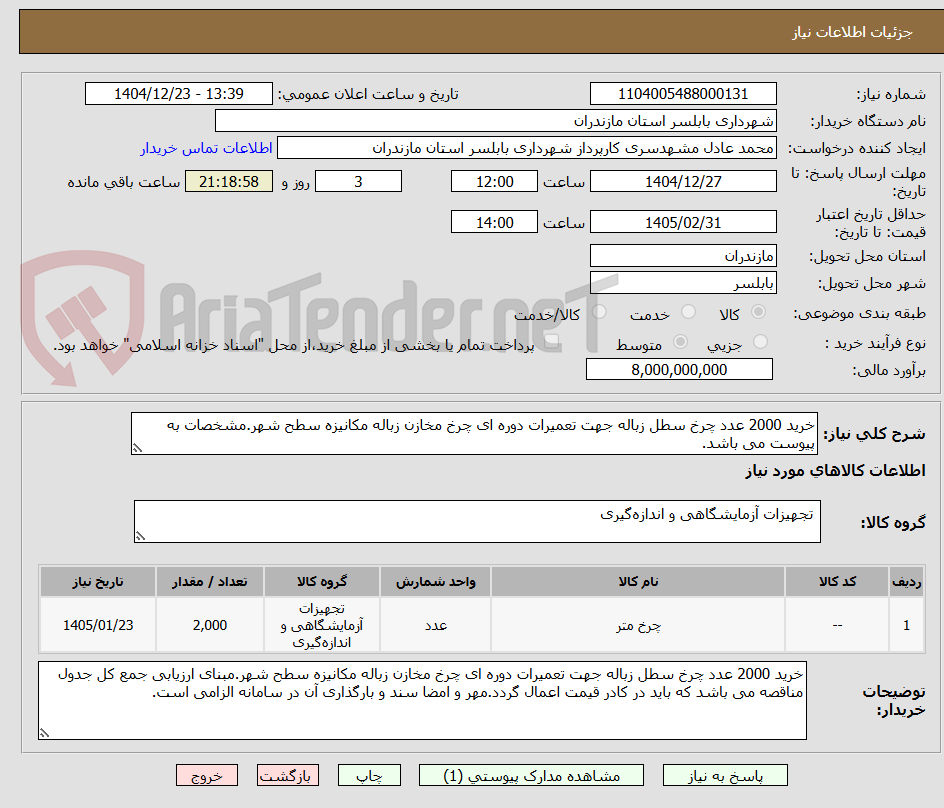Click the validity time field 14:00

pyautogui.click(x=494, y=222)
